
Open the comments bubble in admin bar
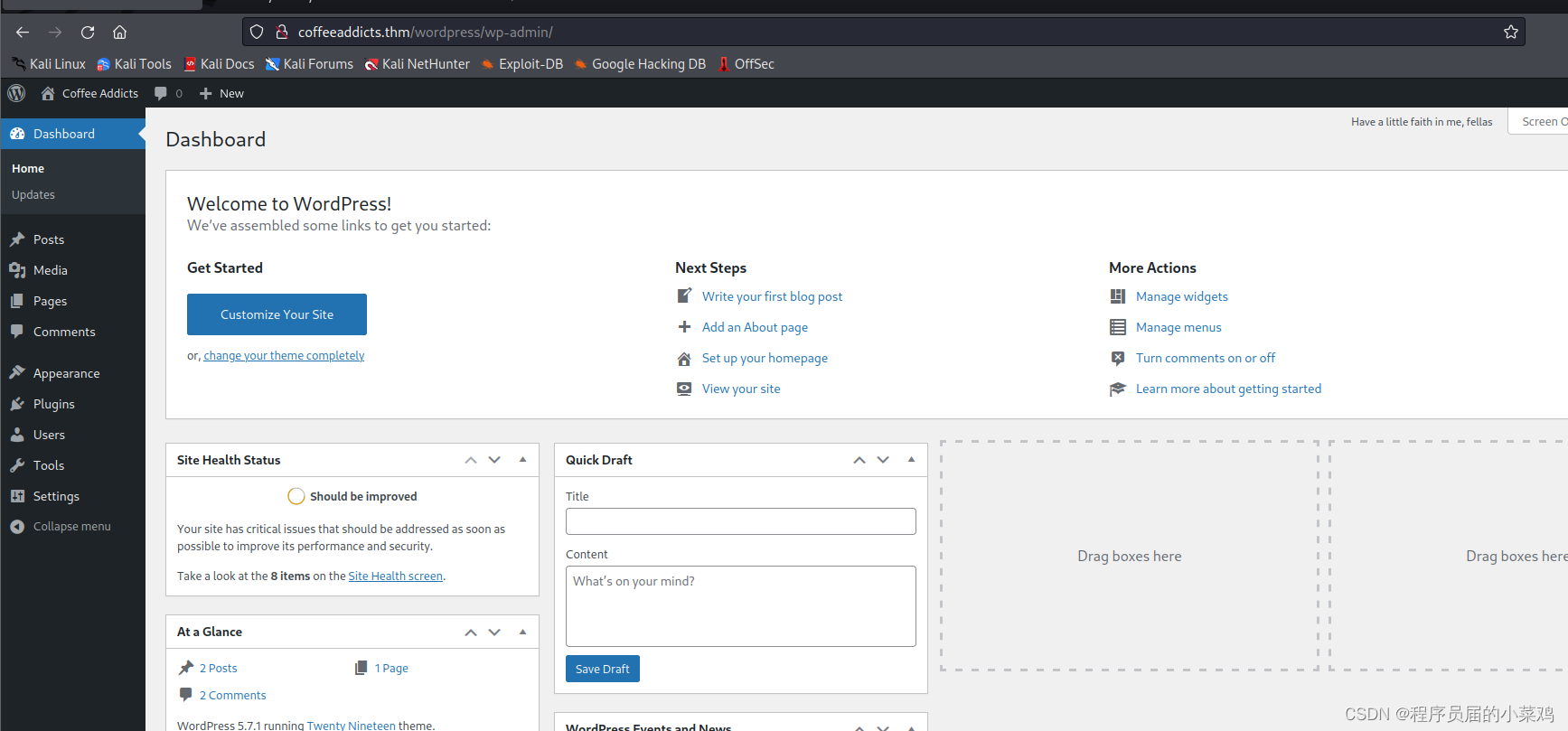point(167,93)
